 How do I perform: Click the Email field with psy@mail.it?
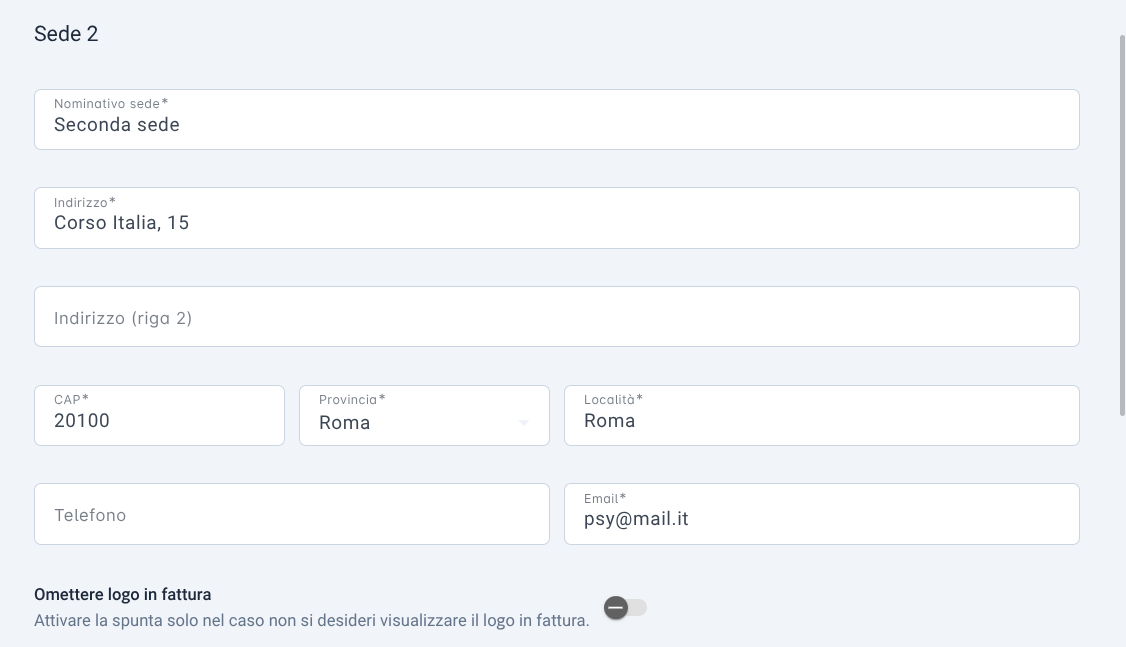[x=822, y=514]
